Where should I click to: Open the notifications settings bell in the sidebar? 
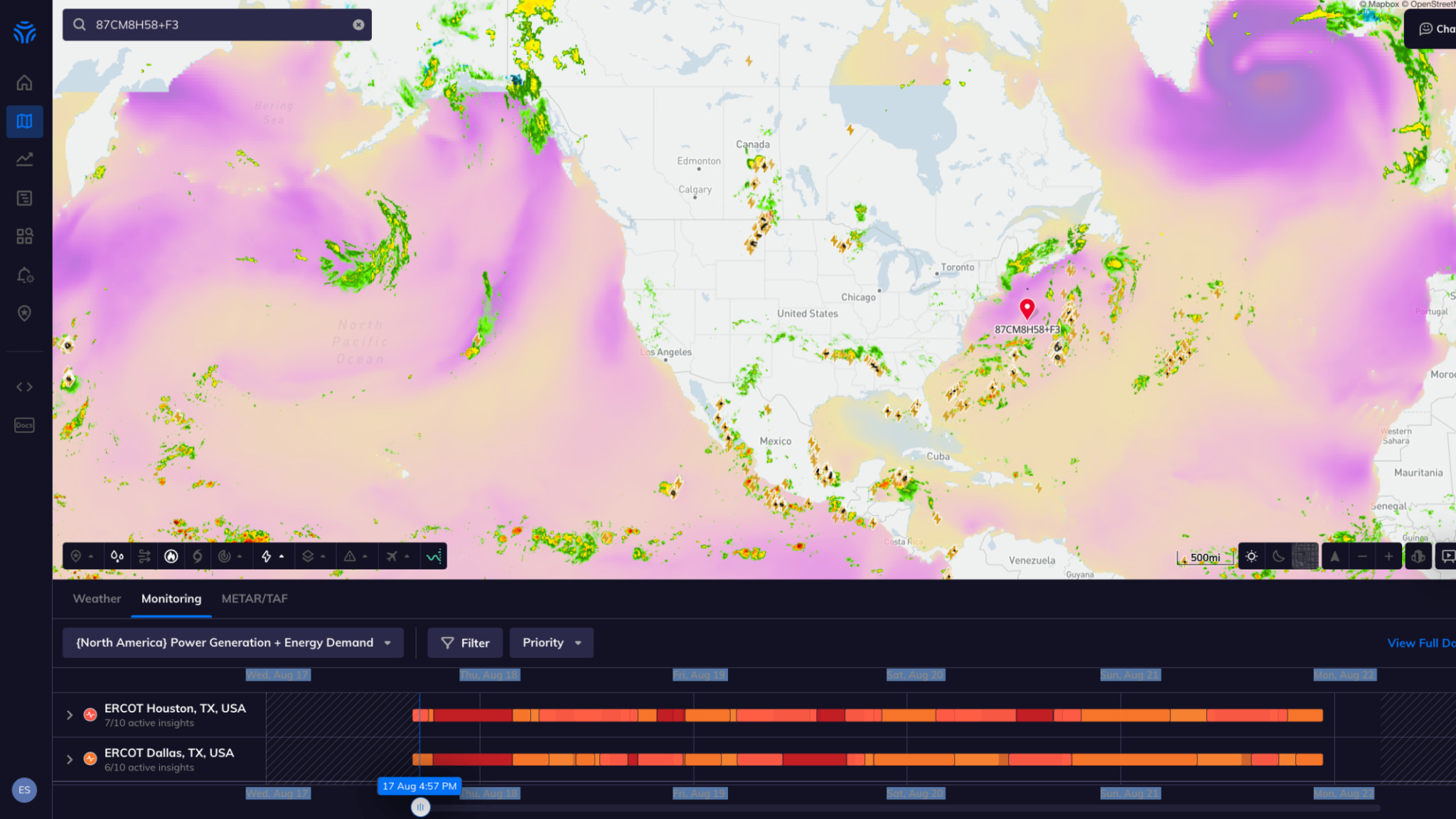point(24,275)
